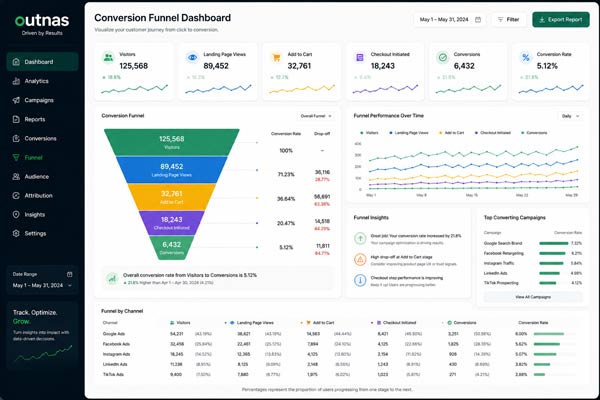
Task: Toggle Landing Page Views legend entry
Action: (x=409, y=133)
